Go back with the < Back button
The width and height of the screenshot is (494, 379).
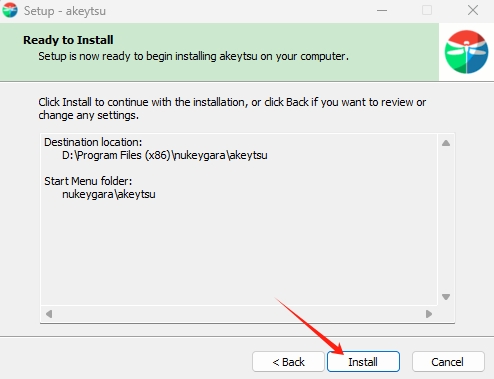coord(288,362)
